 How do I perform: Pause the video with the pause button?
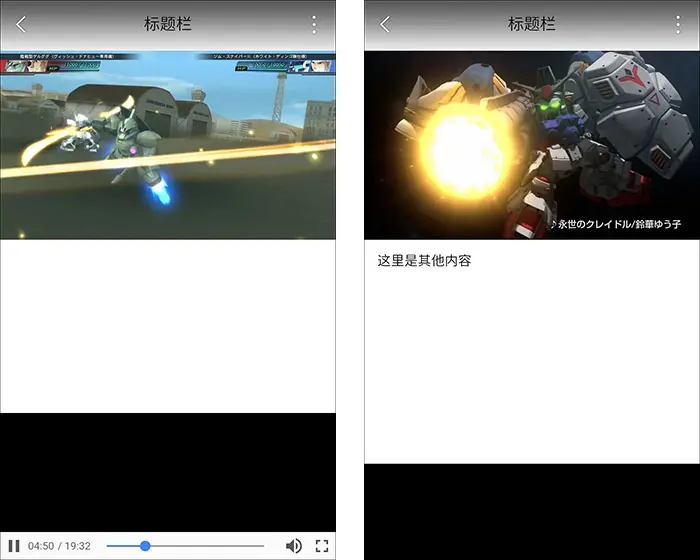coord(14,546)
